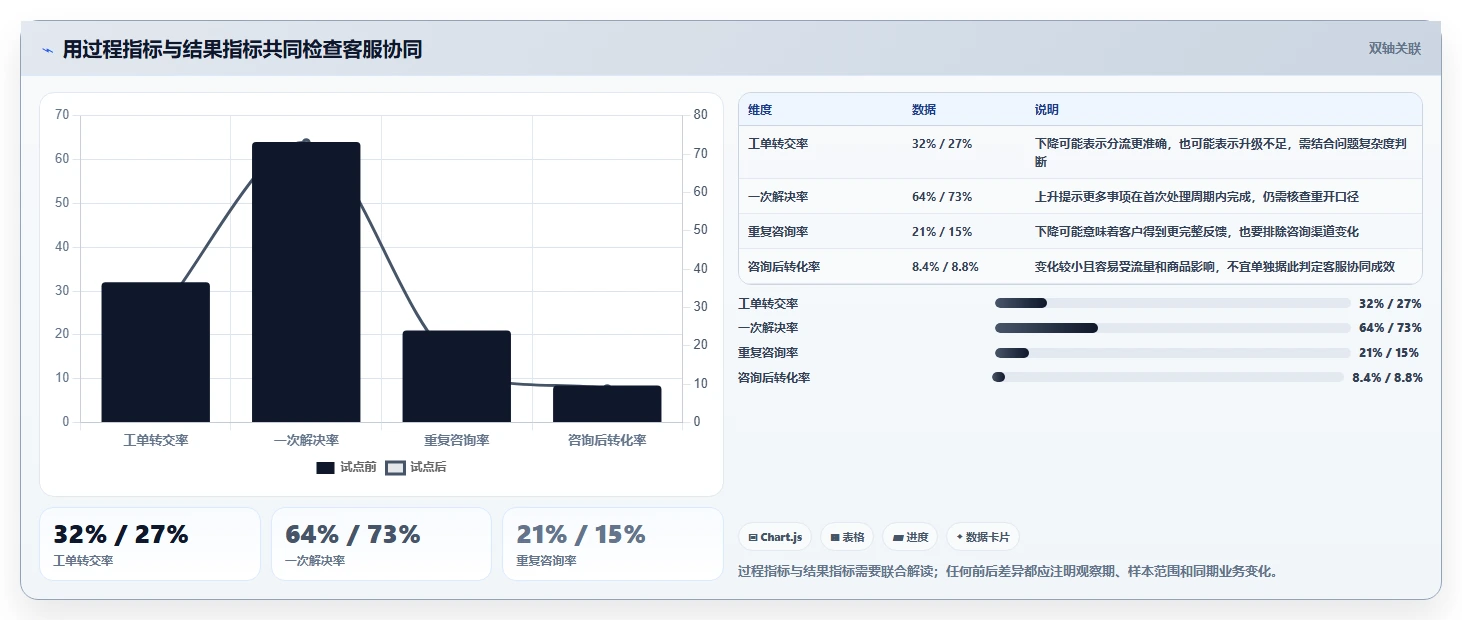Viewport: 1462px width, 620px height.
Task: Select the 表格 tag chip
Action: [x=847, y=537]
